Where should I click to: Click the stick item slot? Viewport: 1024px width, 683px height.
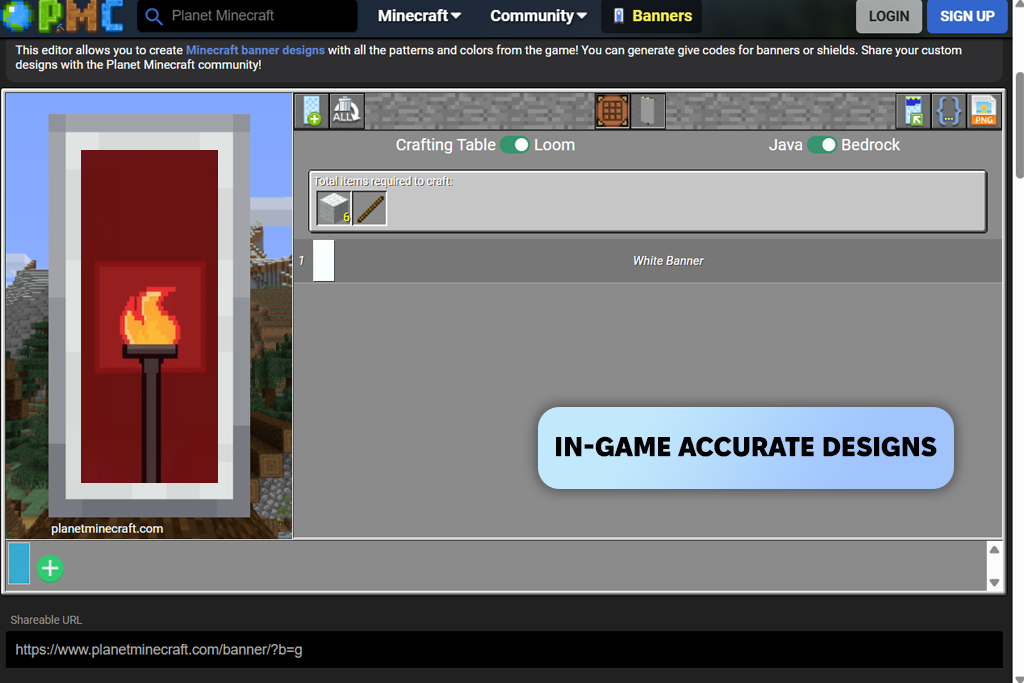pyautogui.click(x=370, y=208)
